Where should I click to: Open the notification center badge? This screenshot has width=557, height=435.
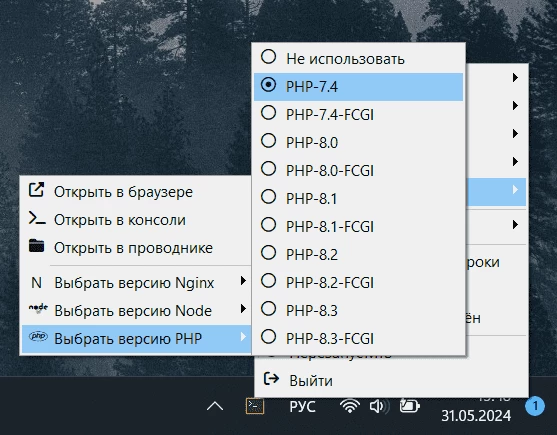535,406
